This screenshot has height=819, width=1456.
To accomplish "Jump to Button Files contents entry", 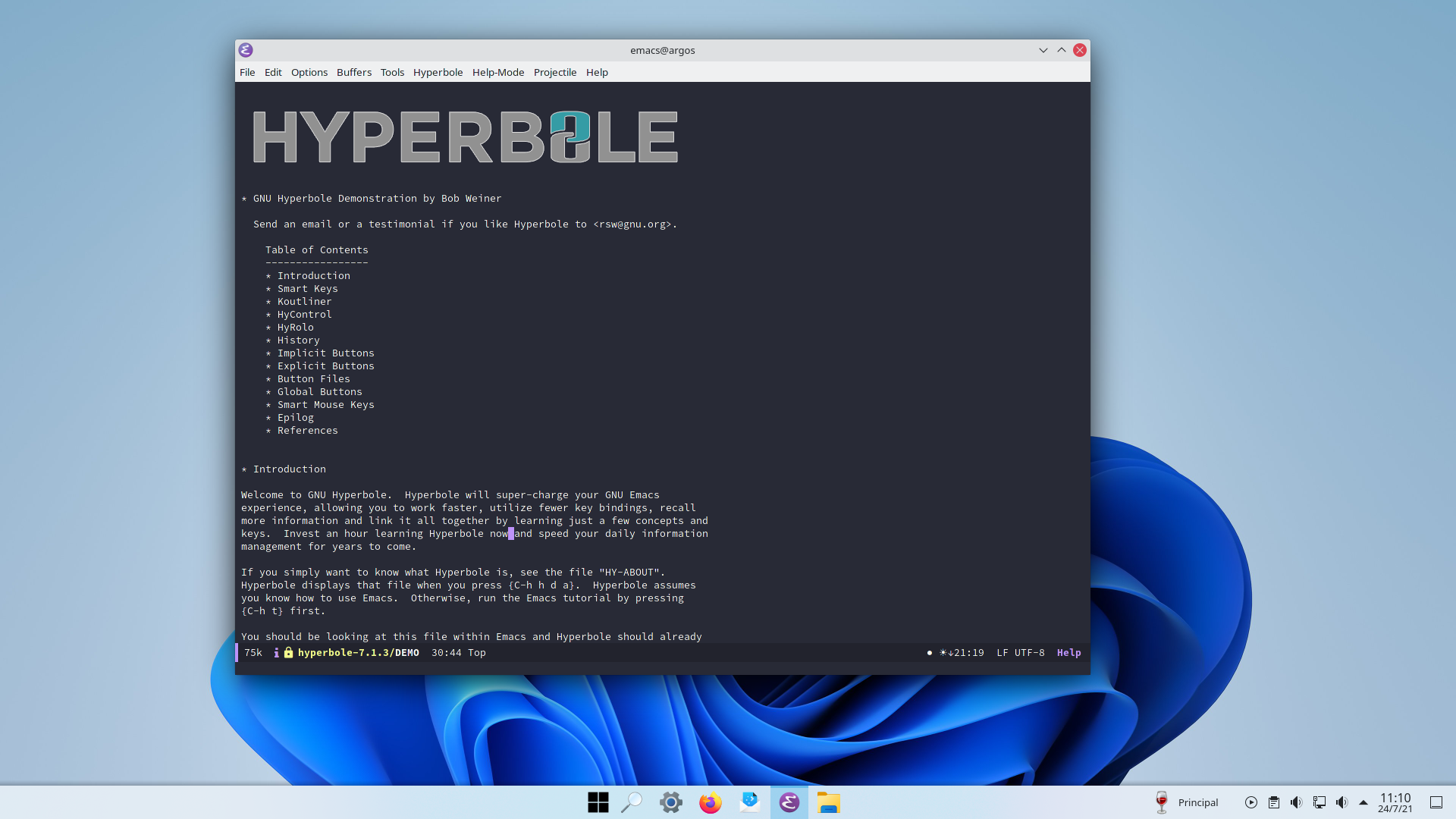I will point(313,379).
